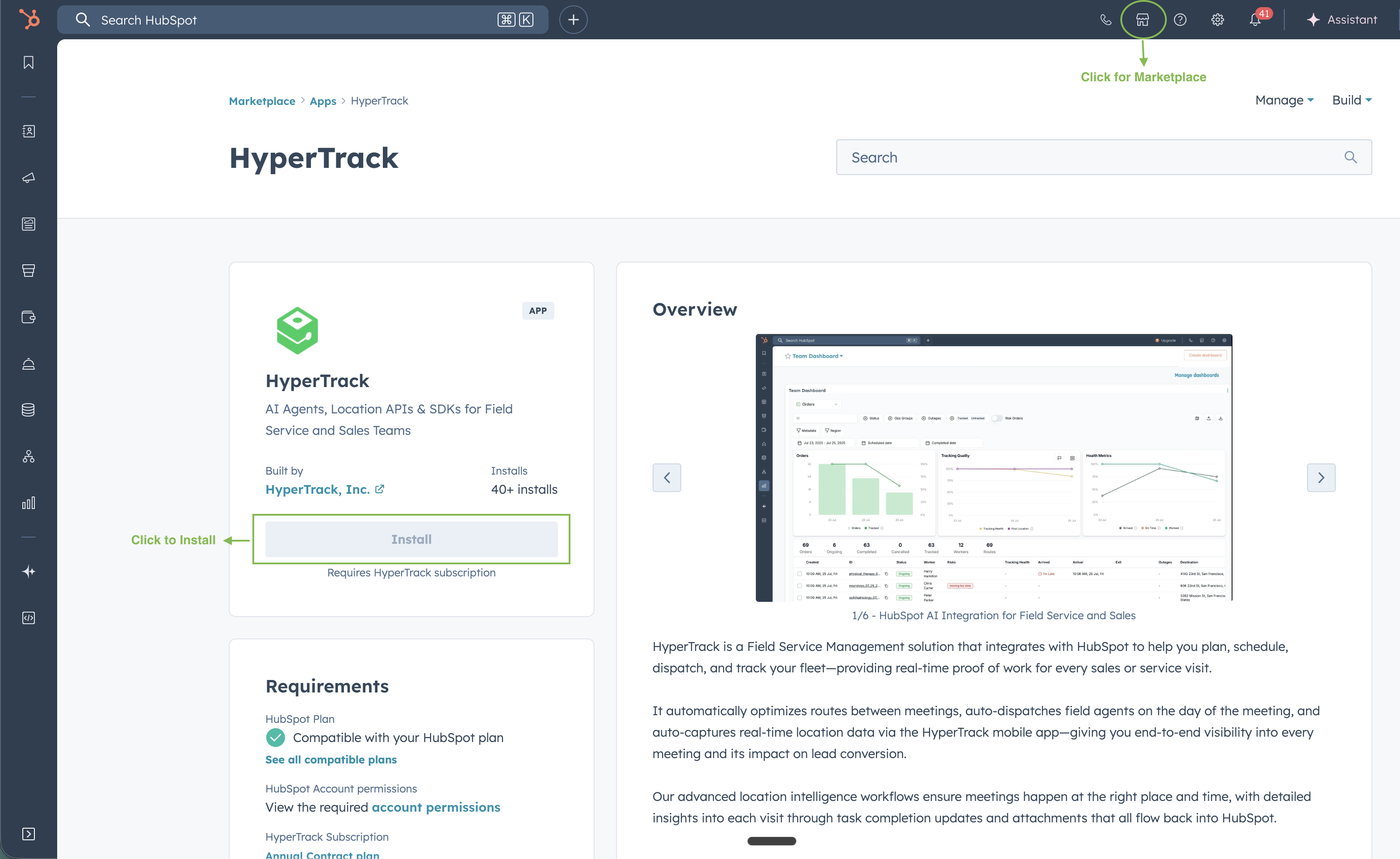Click the help question mark icon

[1180, 20]
